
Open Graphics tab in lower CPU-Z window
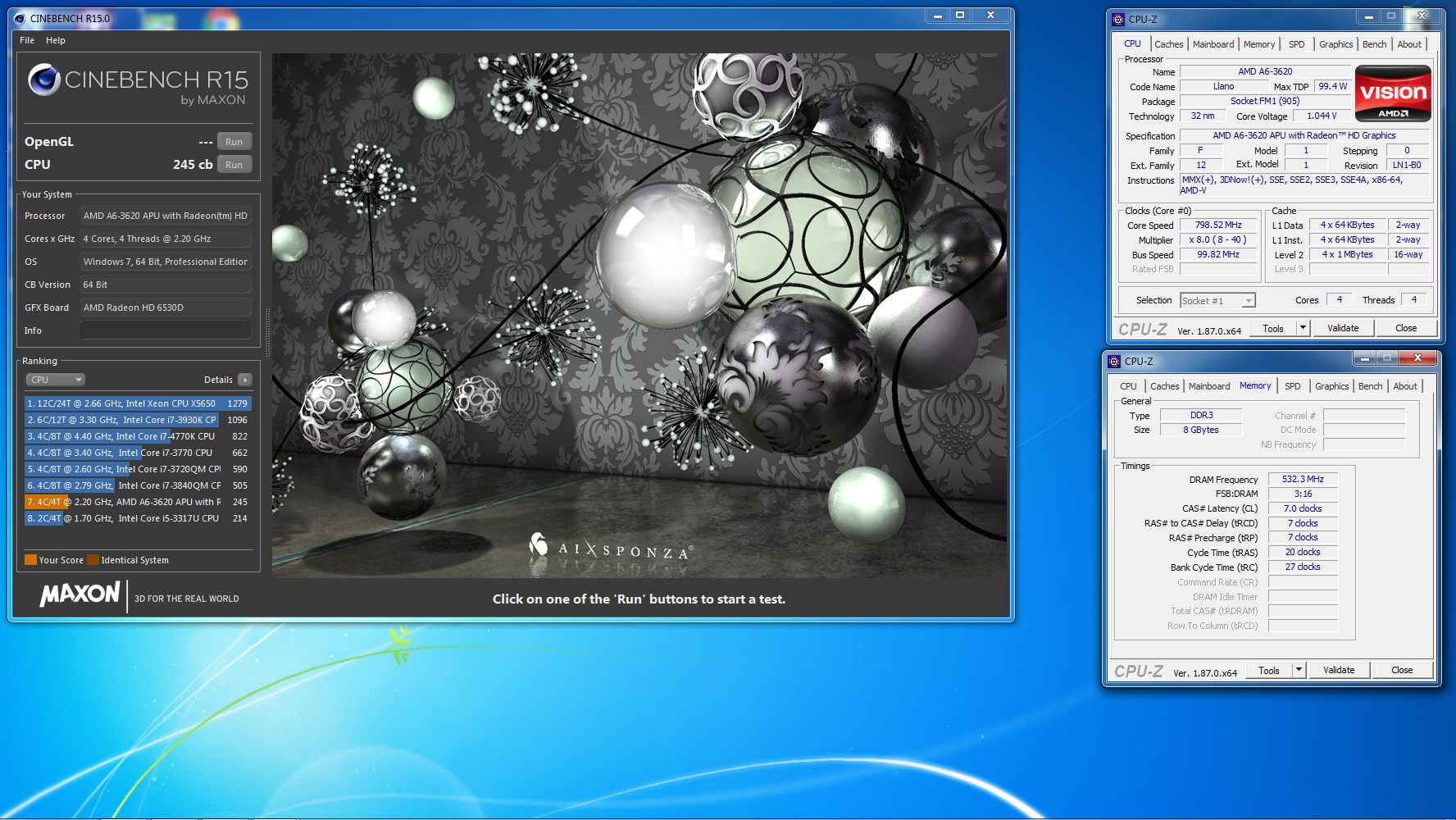[1332, 386]
